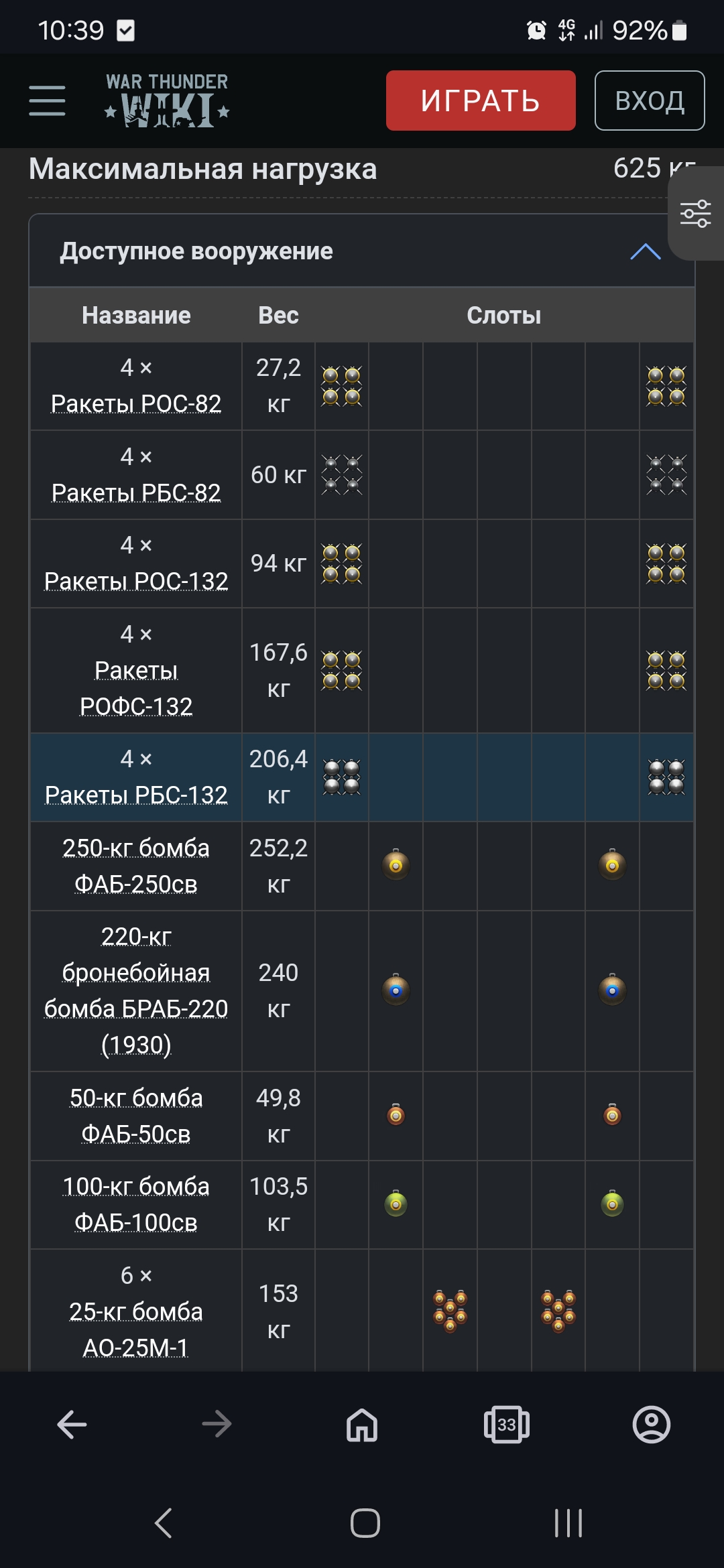
Task: Open the browser profile account icon
Action: (651, 1424)
